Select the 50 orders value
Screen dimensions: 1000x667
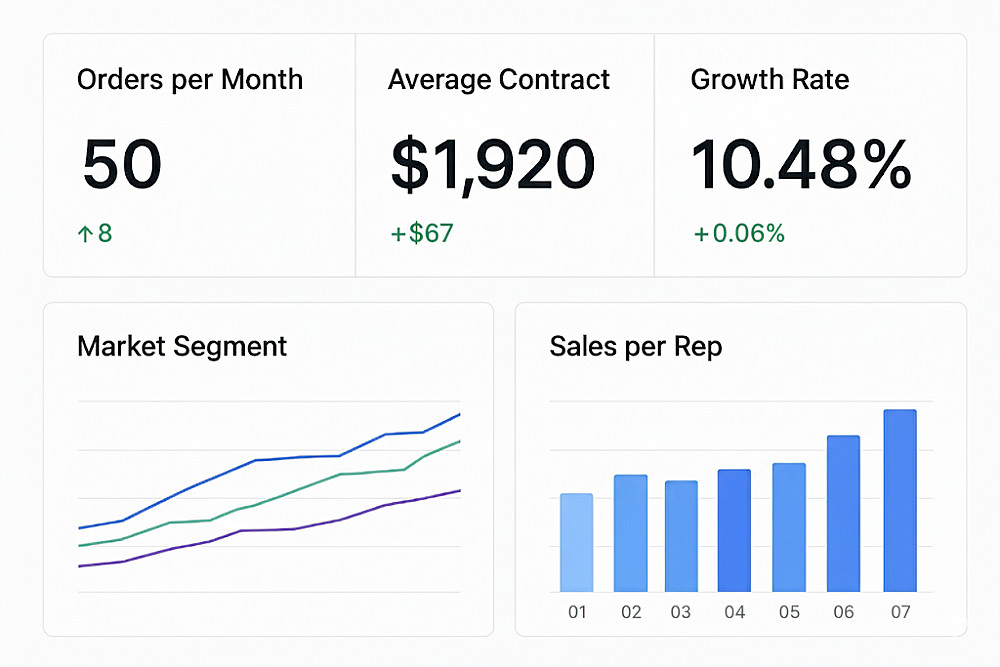122,165
